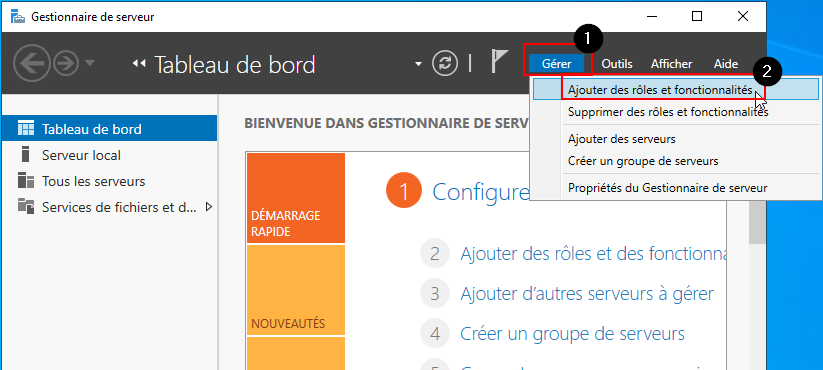Click Ajouter d'autres serveurs à gérer link
The image size is (823, 370).
pyautogui.click(x=587, y=293)
